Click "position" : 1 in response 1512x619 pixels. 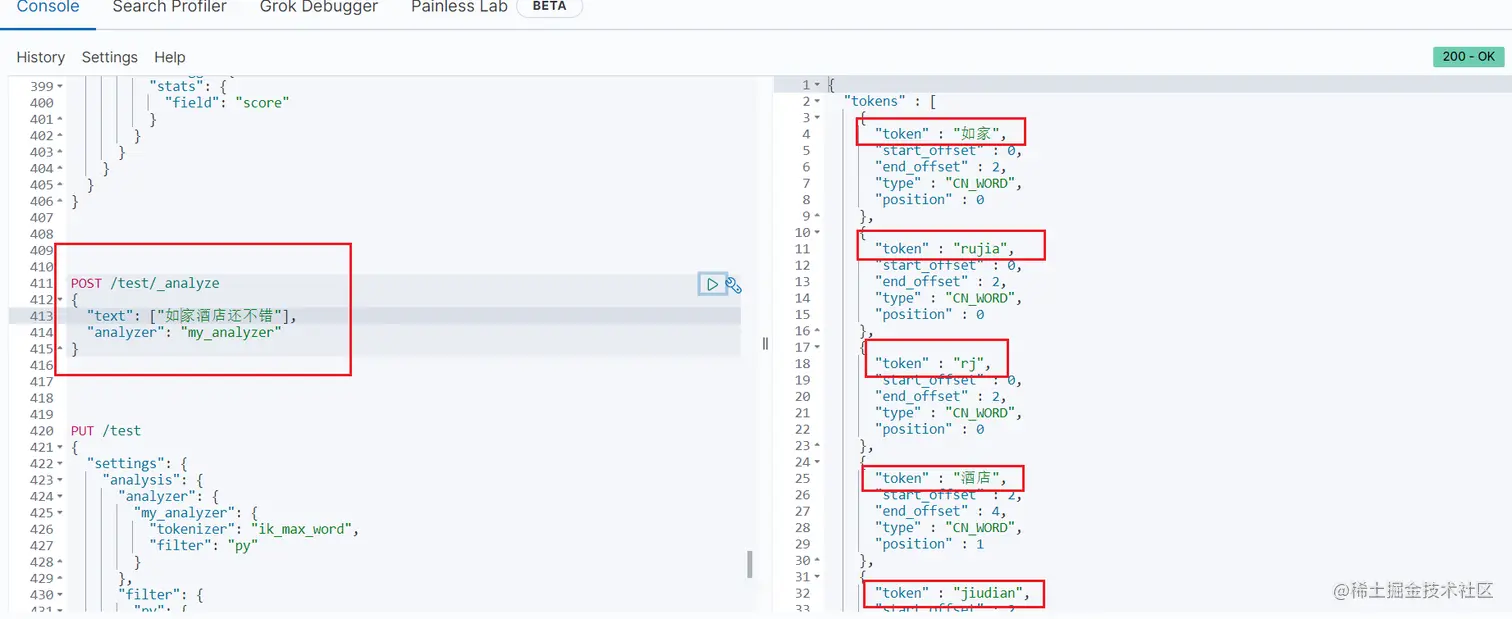point(929,544)
